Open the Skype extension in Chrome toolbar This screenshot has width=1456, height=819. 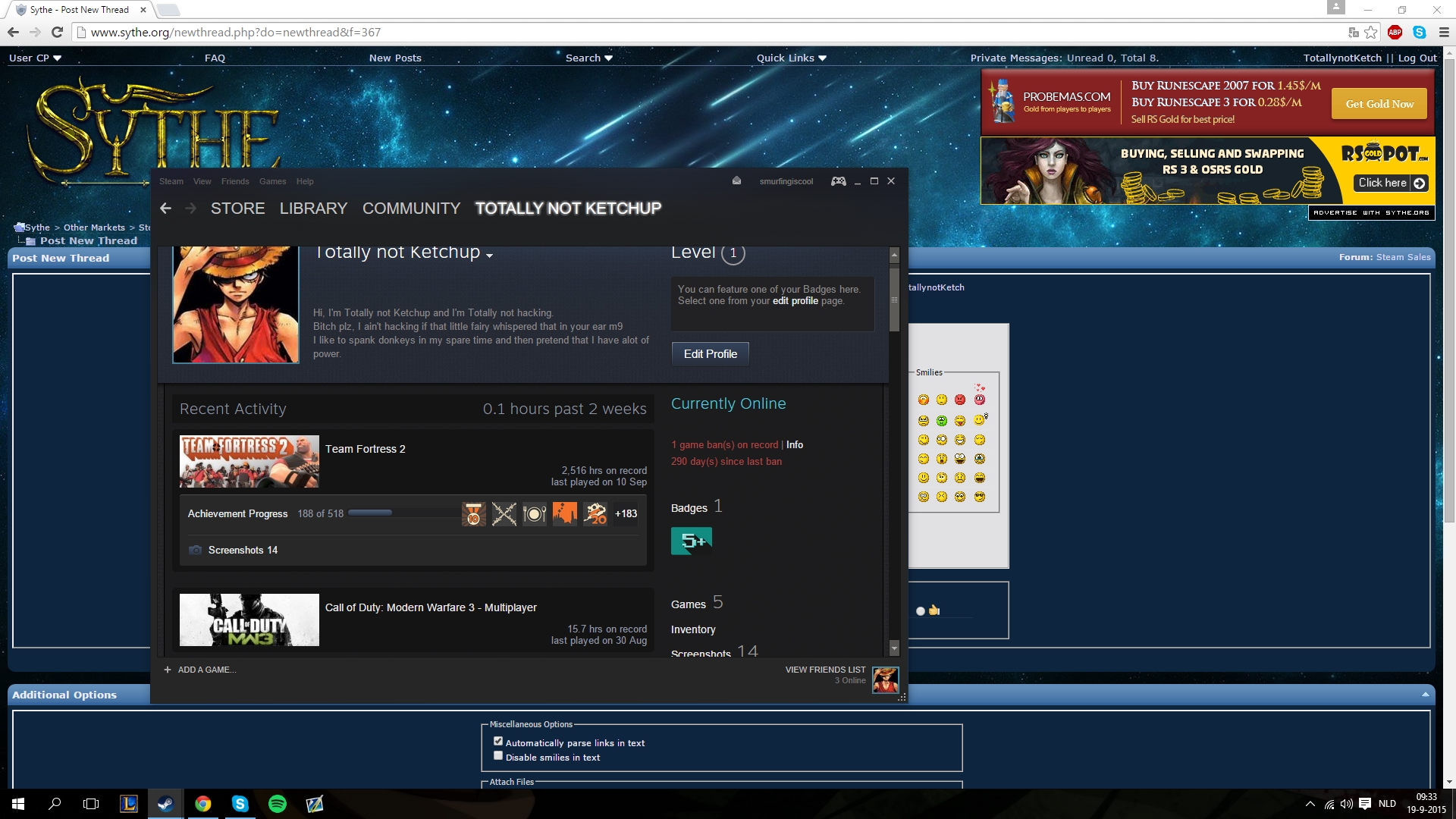(x=1420, y=32)
